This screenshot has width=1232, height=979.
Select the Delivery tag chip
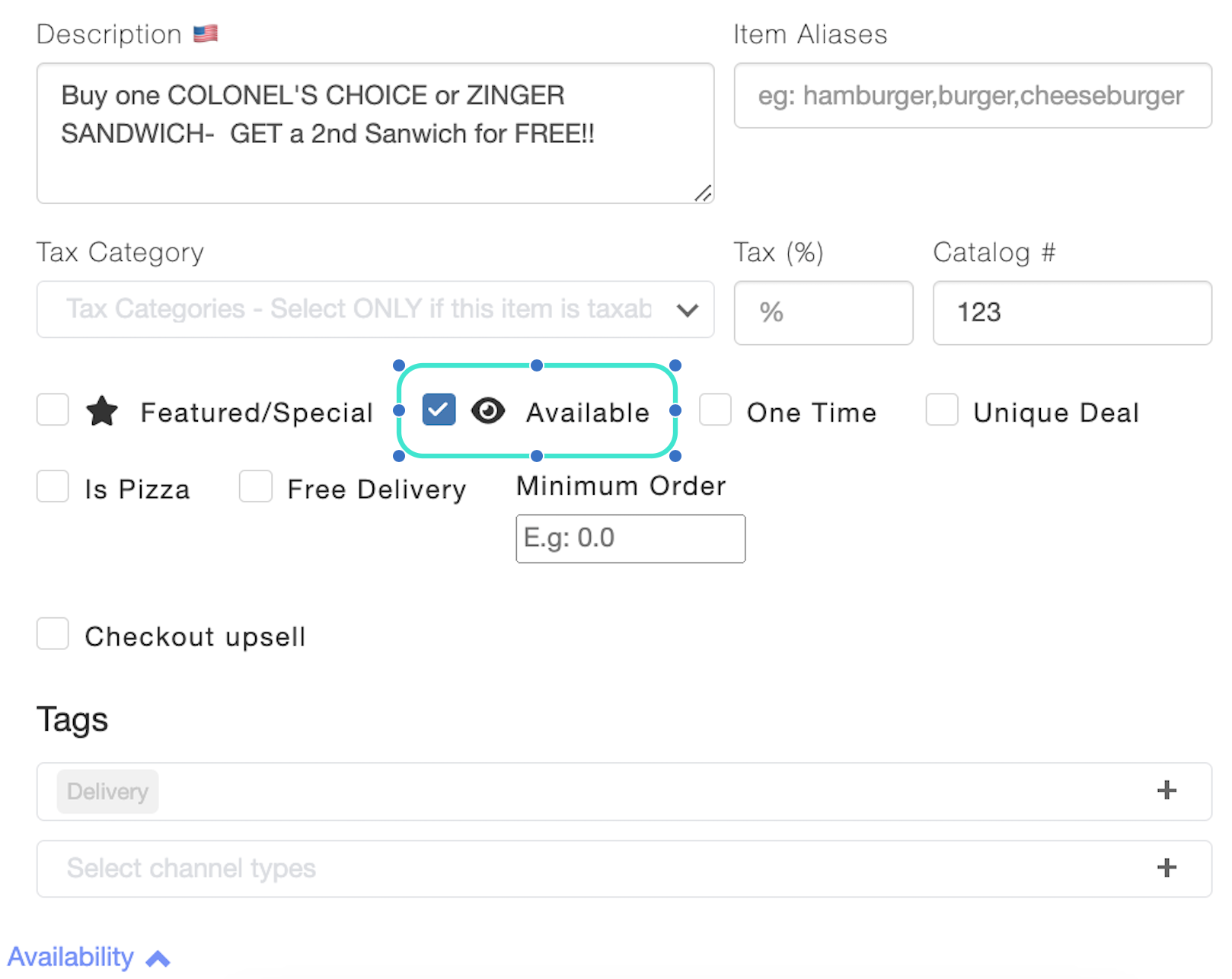107,792
